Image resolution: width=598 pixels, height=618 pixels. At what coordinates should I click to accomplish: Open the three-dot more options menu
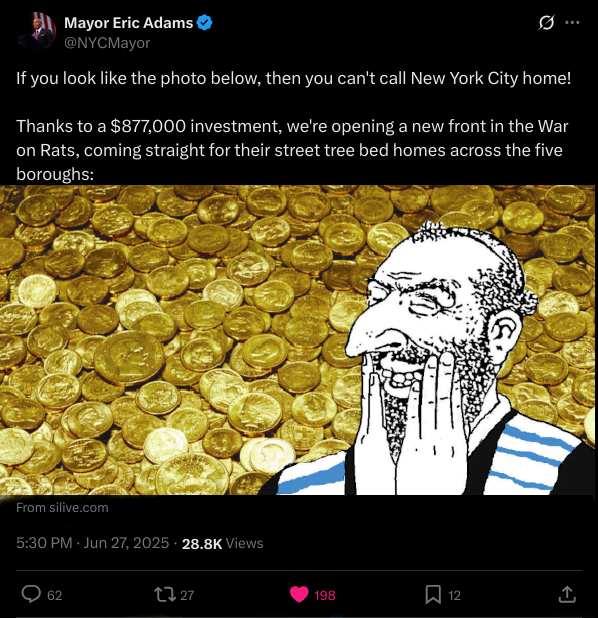(x=572, y=22)
